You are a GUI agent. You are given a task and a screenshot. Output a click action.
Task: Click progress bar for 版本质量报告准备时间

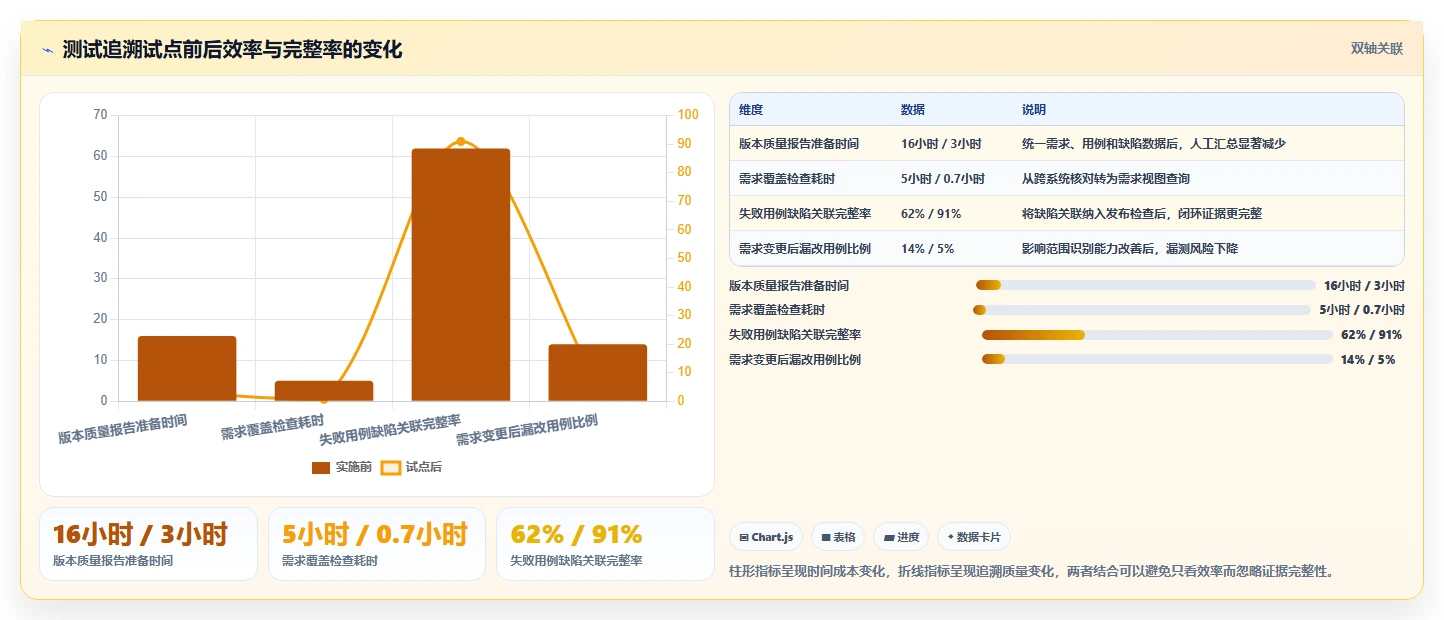[1145, 286]
